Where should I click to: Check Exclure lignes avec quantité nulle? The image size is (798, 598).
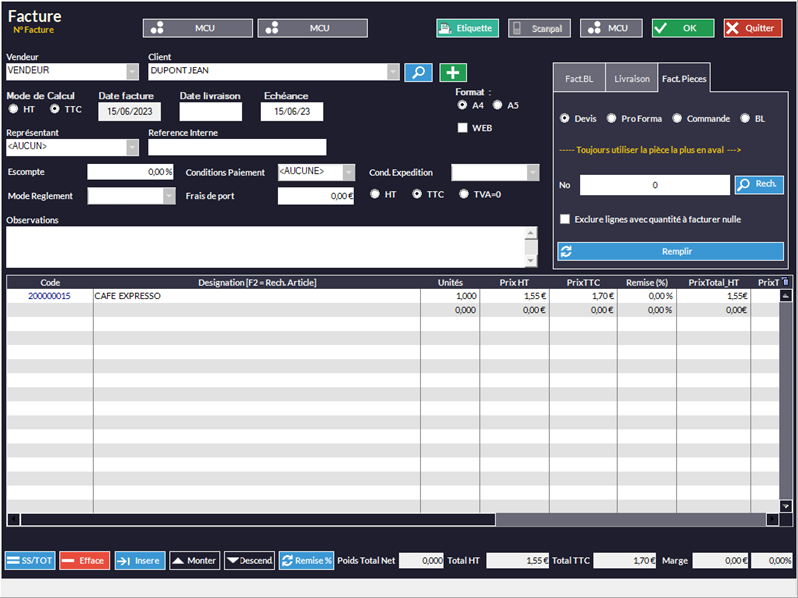[x=566, y=219]
